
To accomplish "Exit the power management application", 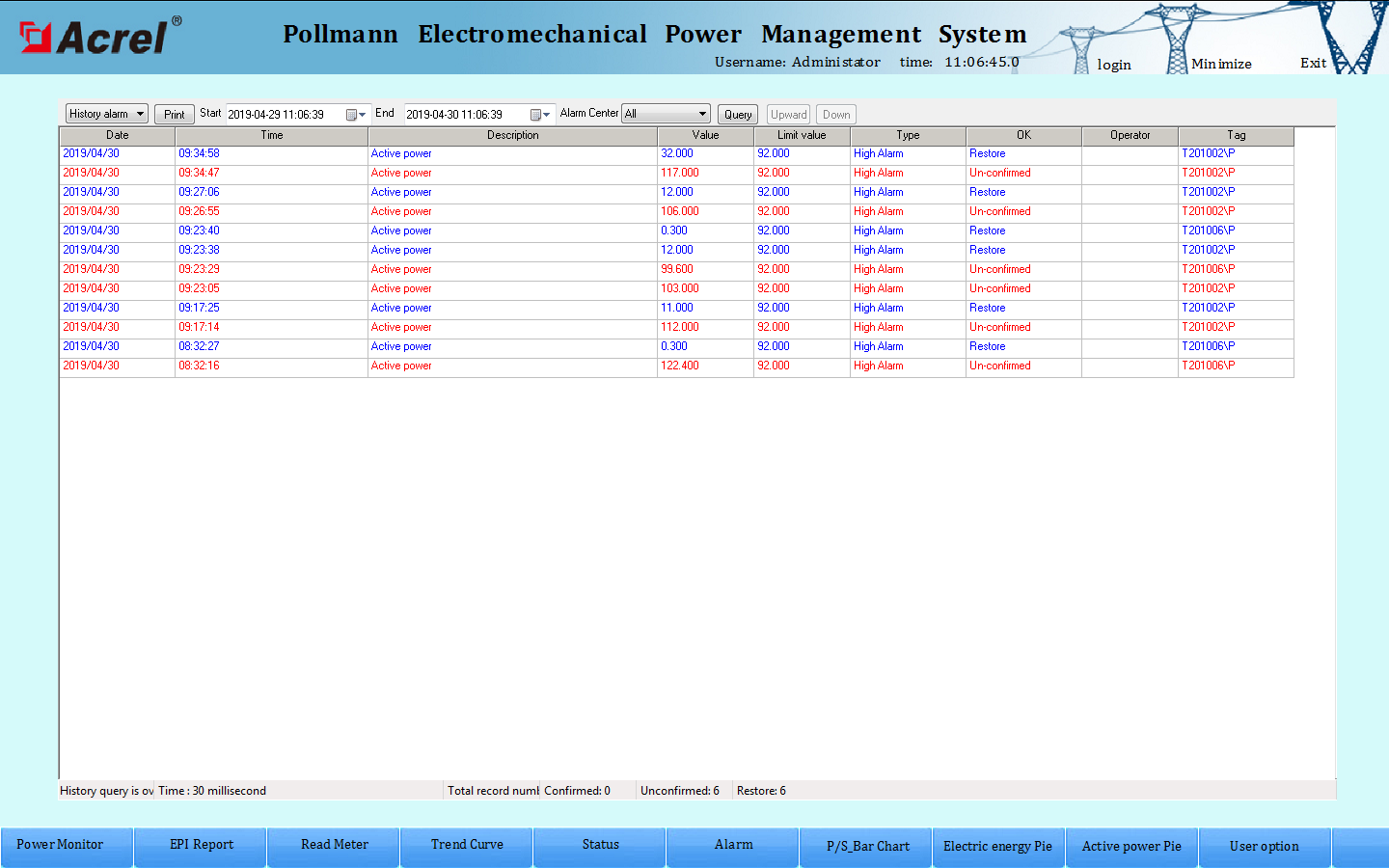I will pyautogui.click(x=1313, y=63).
